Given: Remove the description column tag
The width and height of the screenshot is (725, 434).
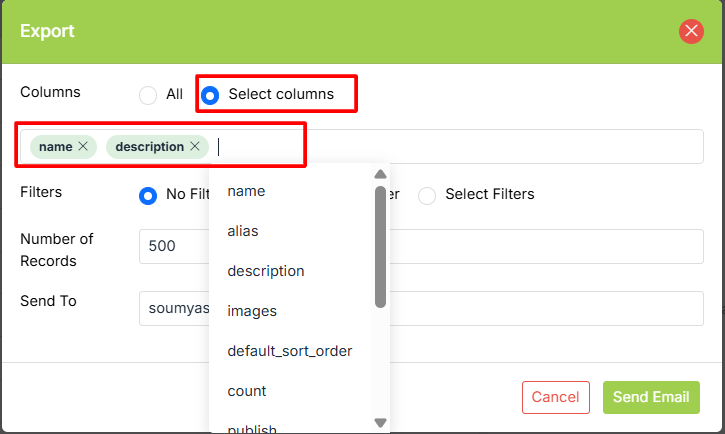Looking at the screenshot, I should pos(195,147).
